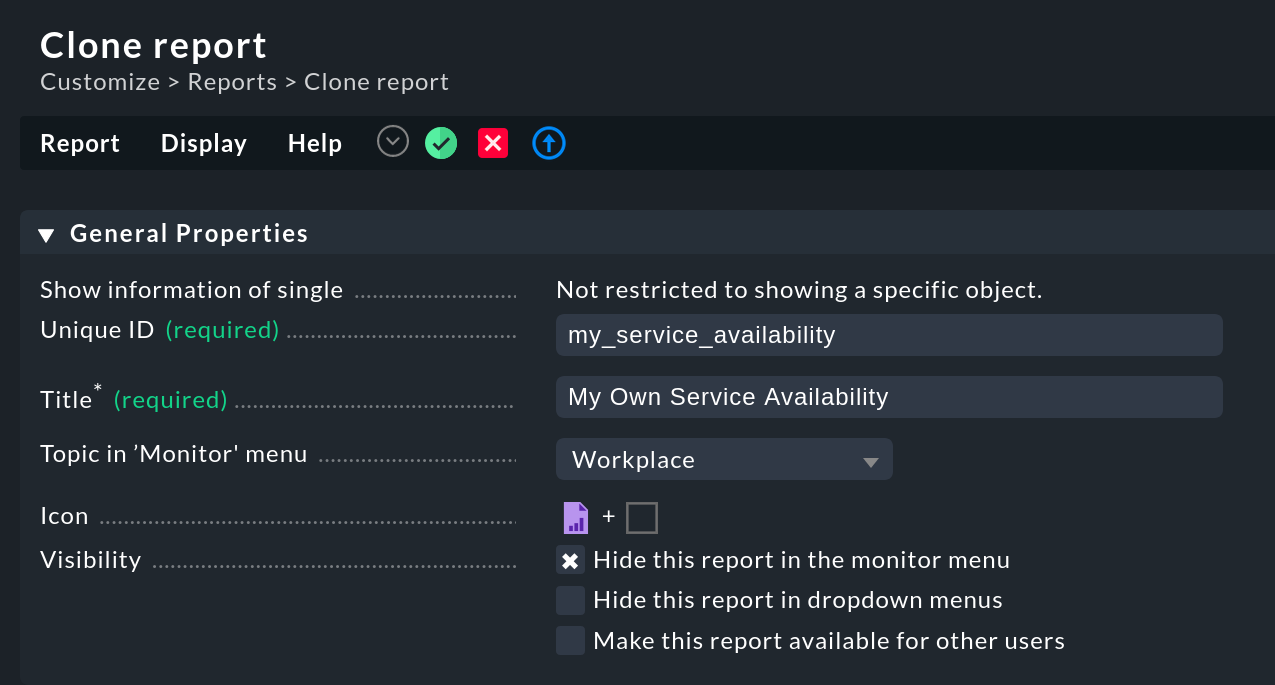Uncheck Hide this report in monitor menu

(x=570, y=560)
